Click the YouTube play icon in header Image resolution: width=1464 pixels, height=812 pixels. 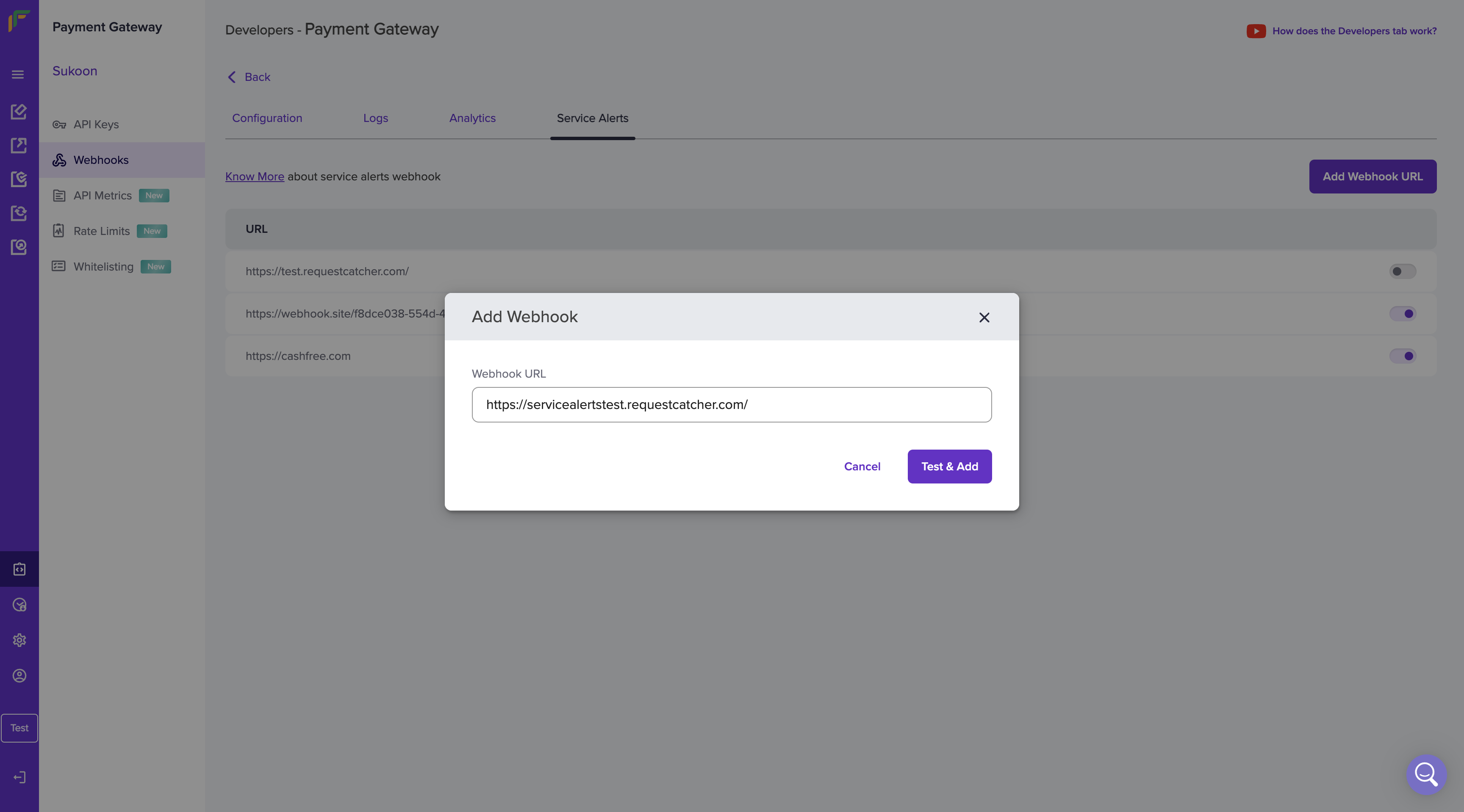point(1256,31)
